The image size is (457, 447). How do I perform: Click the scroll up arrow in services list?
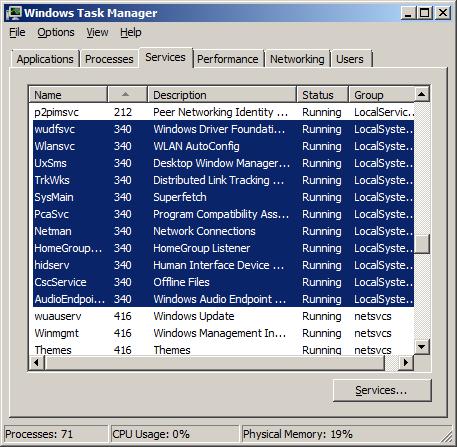pyautogui.click(x=422, y=94)
